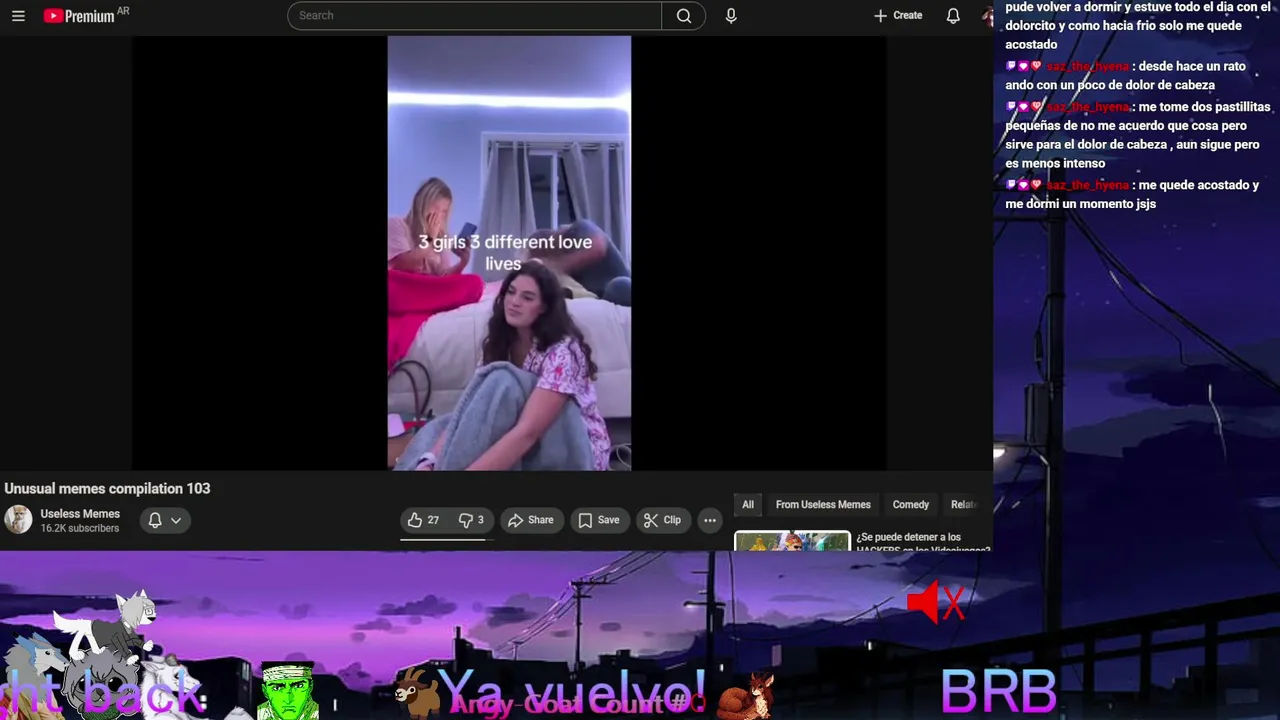Viewport: 1280px width, 720px height.
Task: Focus the YouTube search field
Action: coord(475,16)
